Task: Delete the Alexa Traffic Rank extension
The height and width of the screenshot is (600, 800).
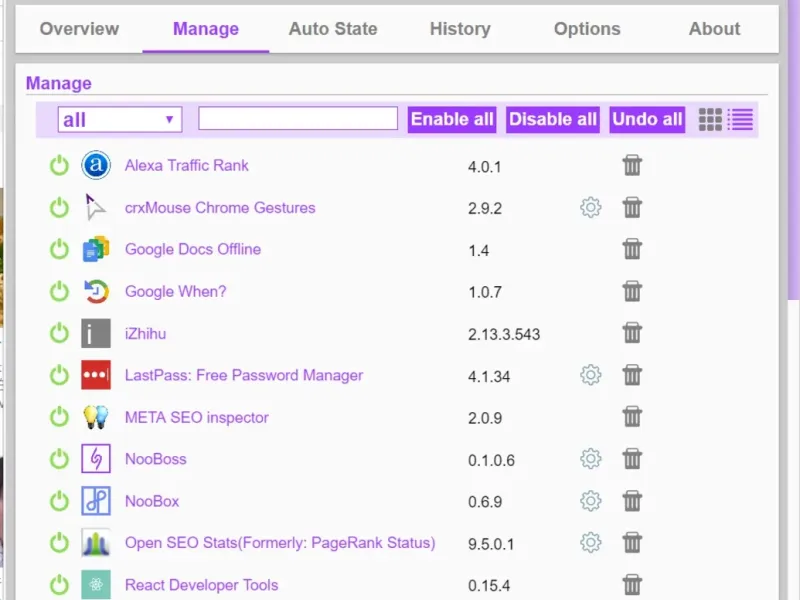Action: point(632,166)
